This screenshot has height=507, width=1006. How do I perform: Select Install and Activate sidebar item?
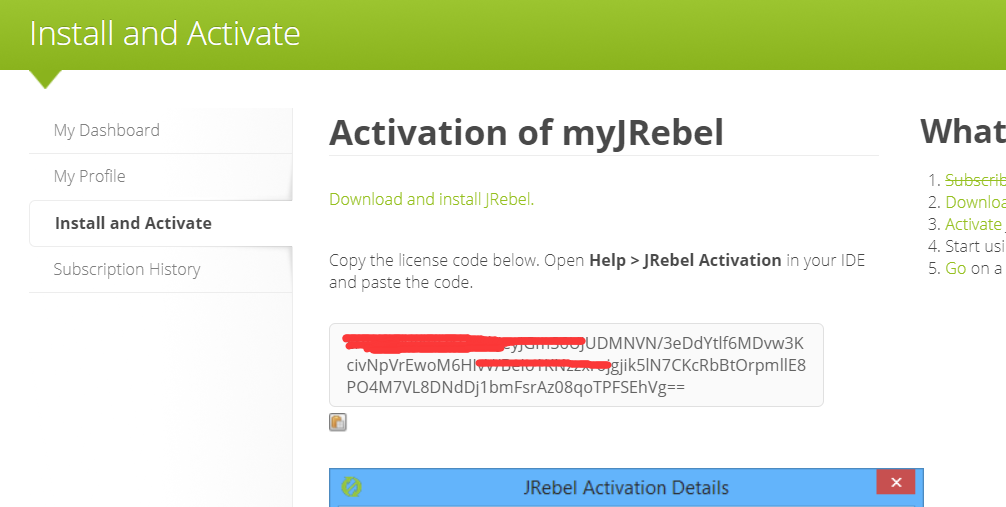(133, 223)
